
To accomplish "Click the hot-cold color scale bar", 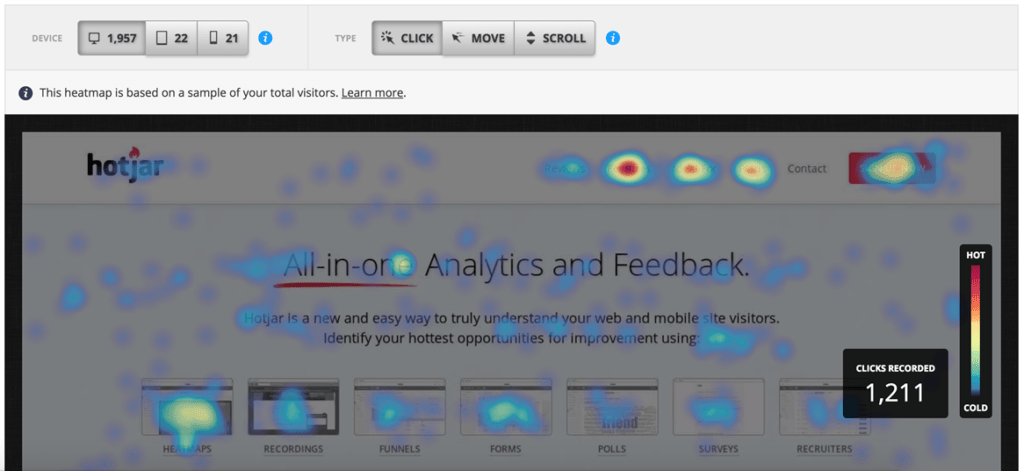I will point(975,331).
